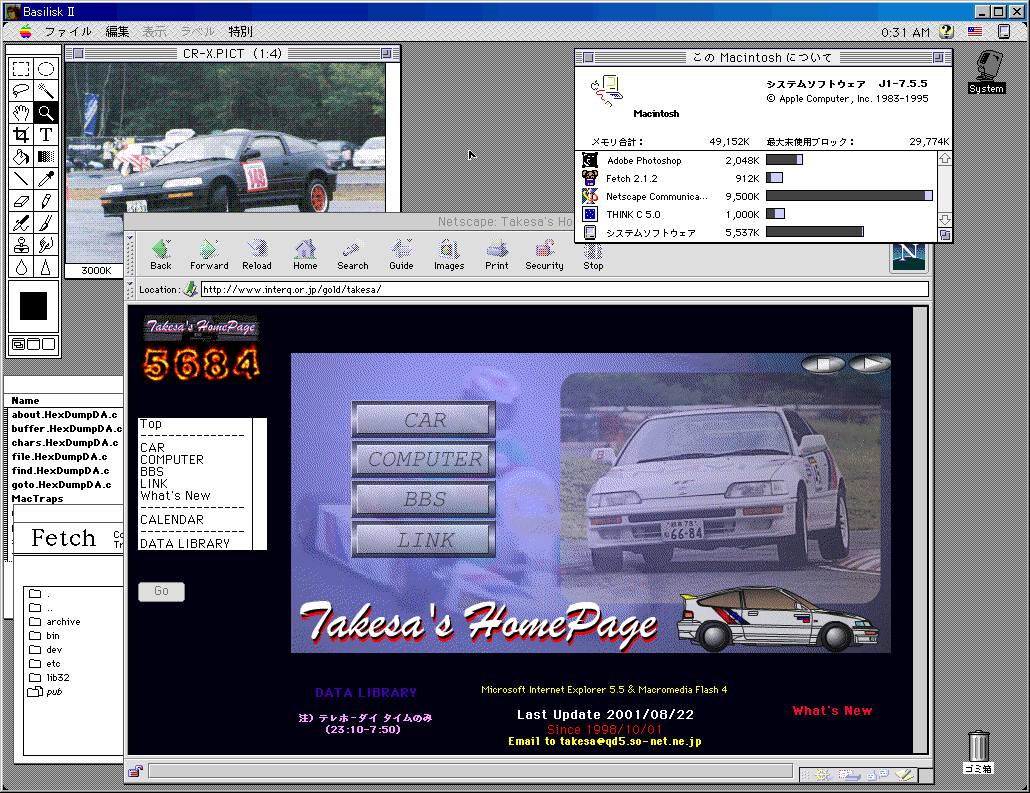The image size is (1030, 793).
Task: Open the 特別 menu
Action: (240, 32)
